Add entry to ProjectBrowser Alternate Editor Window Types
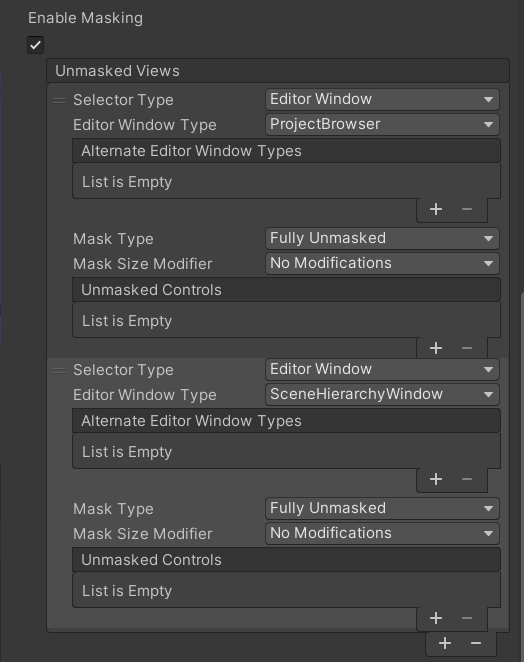Image resolution: width=524 pixels, height=662 pixels. point(436,209)
